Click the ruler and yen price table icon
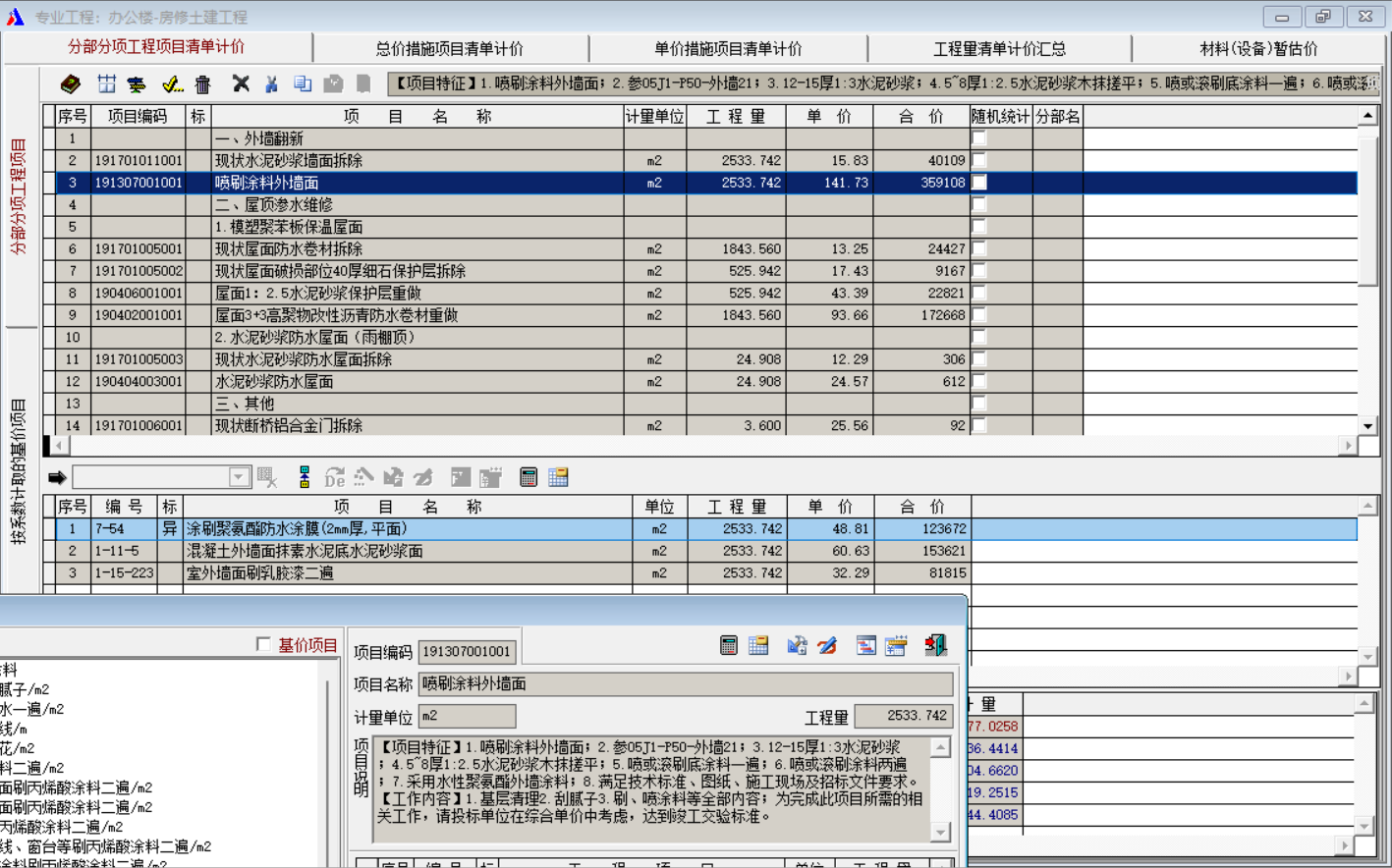The height and width of the screenshot is (868, 1392). [896, 645]
